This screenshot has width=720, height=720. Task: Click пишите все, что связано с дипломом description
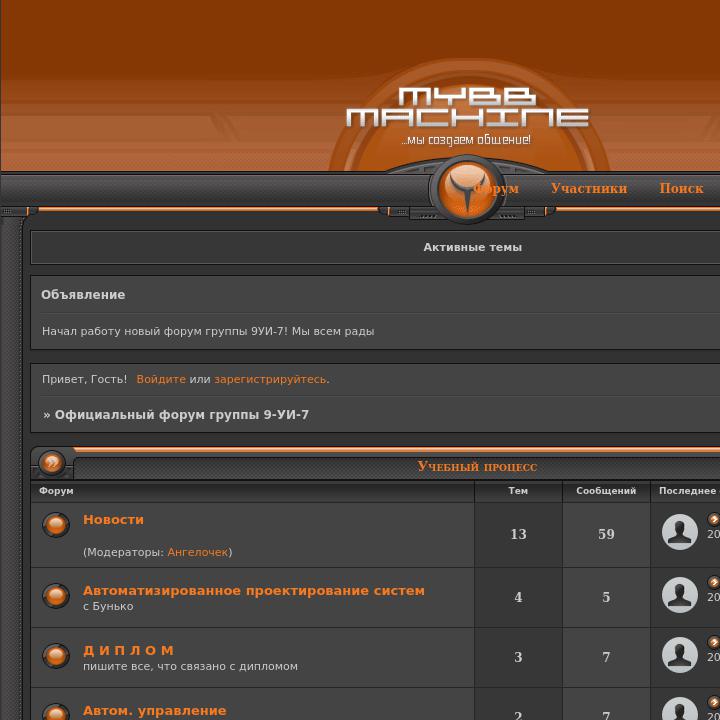[190, 666]
